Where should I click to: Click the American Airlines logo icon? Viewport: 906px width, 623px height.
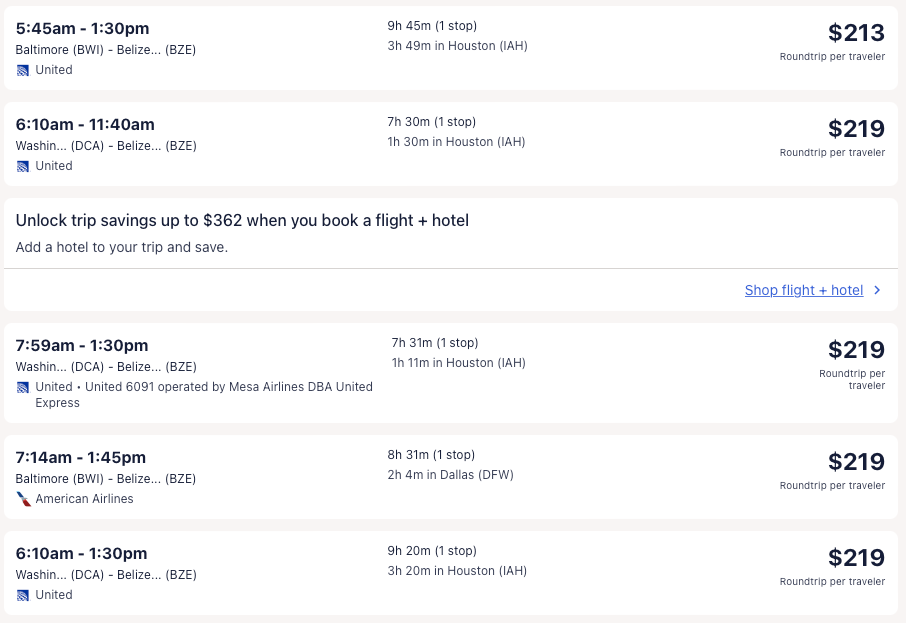click(x=23, y=499)
